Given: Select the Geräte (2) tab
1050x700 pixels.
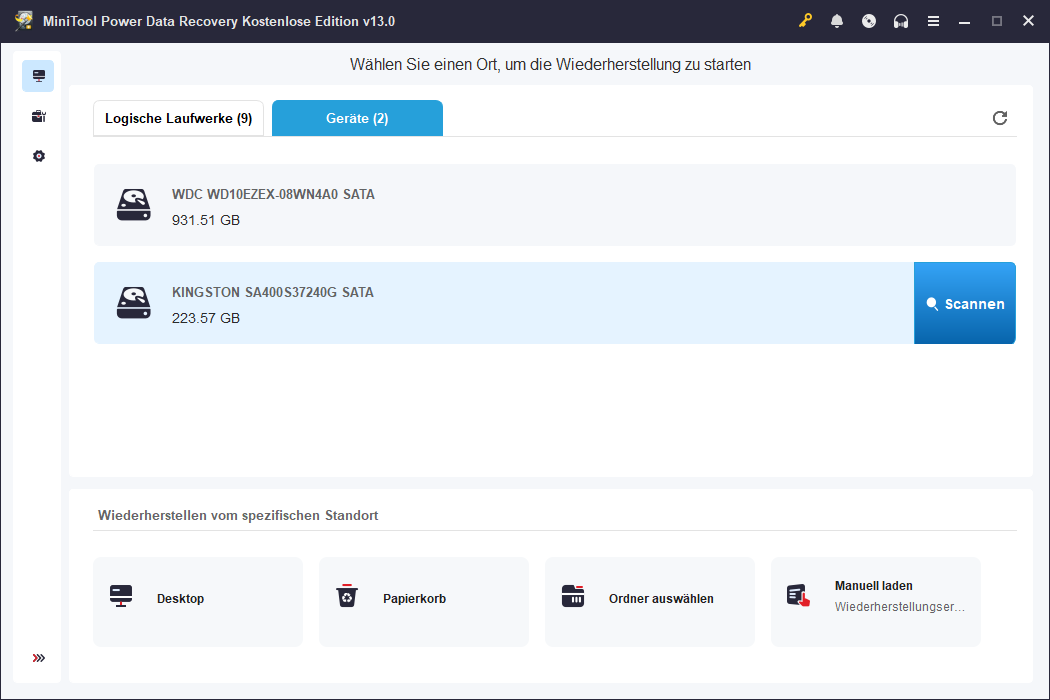Looking at the screenshot, I should 357,119.
